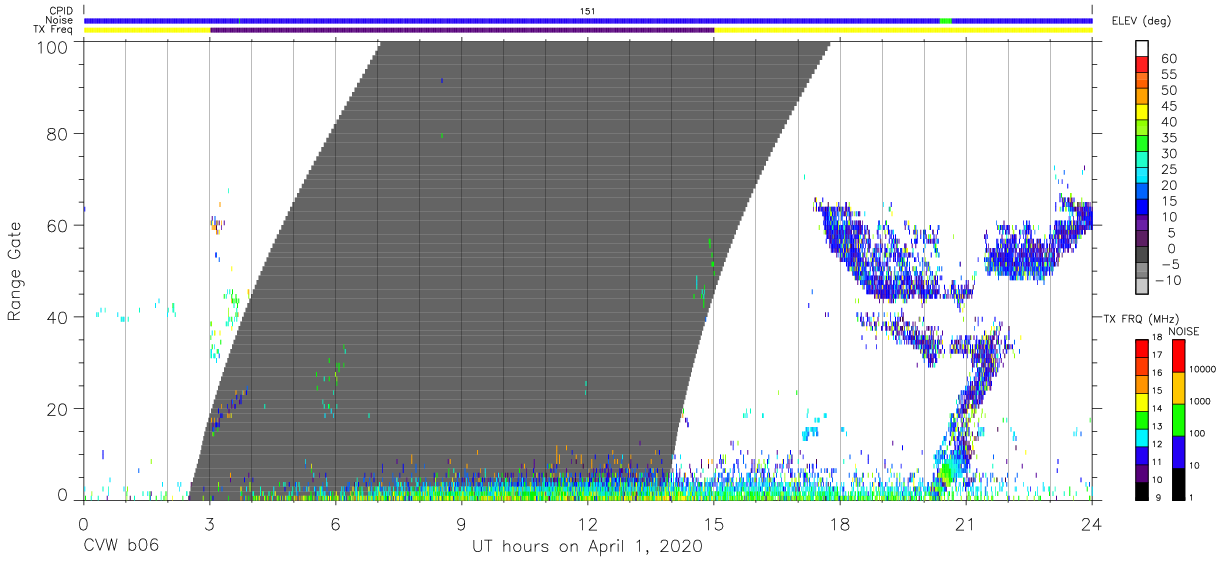This screenshot has width=1228, height=567.
Task: Click the x-axis tick label '21'
Action: [966, 523]
